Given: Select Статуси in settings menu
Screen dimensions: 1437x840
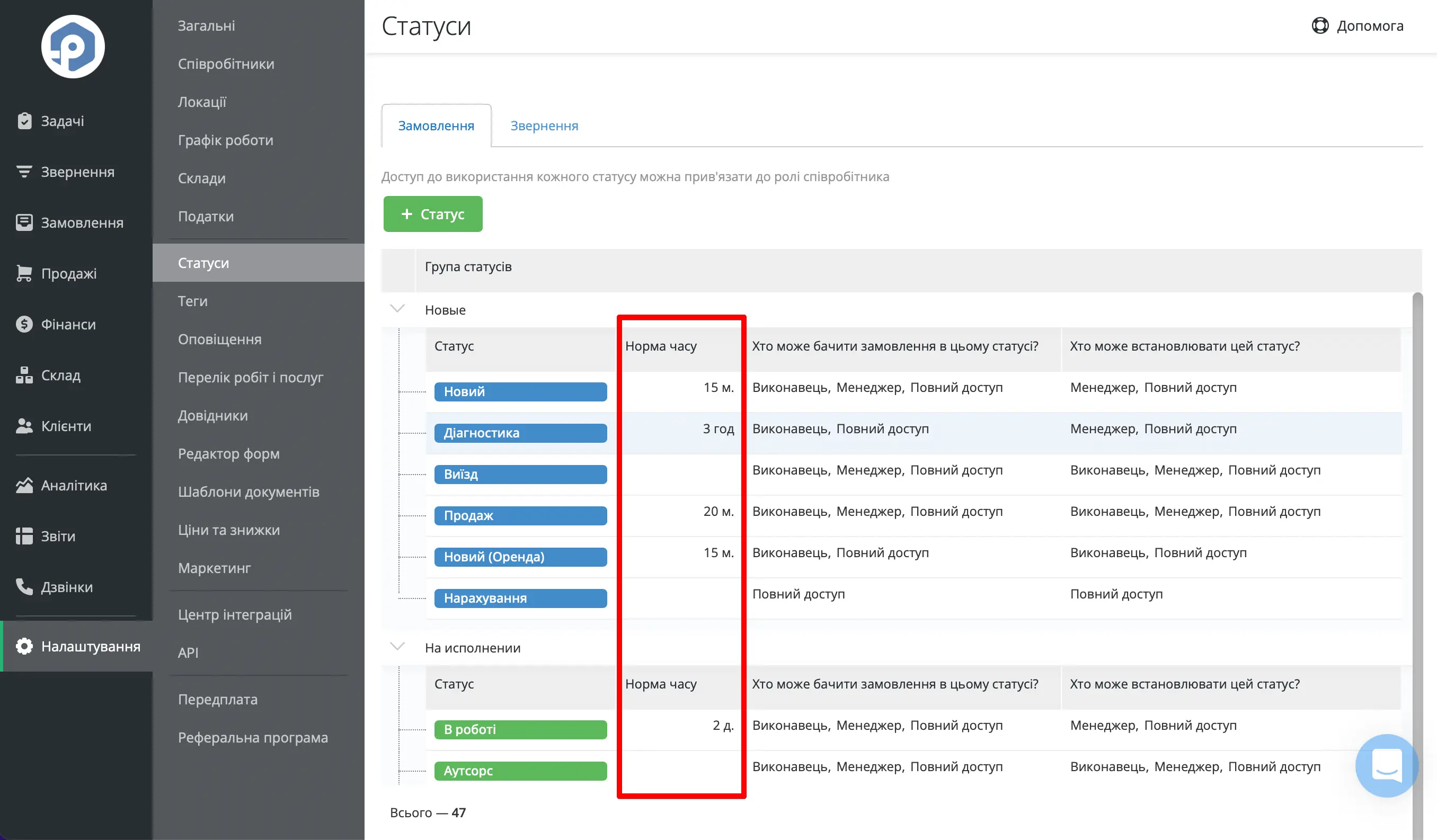Looking at the screenshot, I should pos(259,263).
